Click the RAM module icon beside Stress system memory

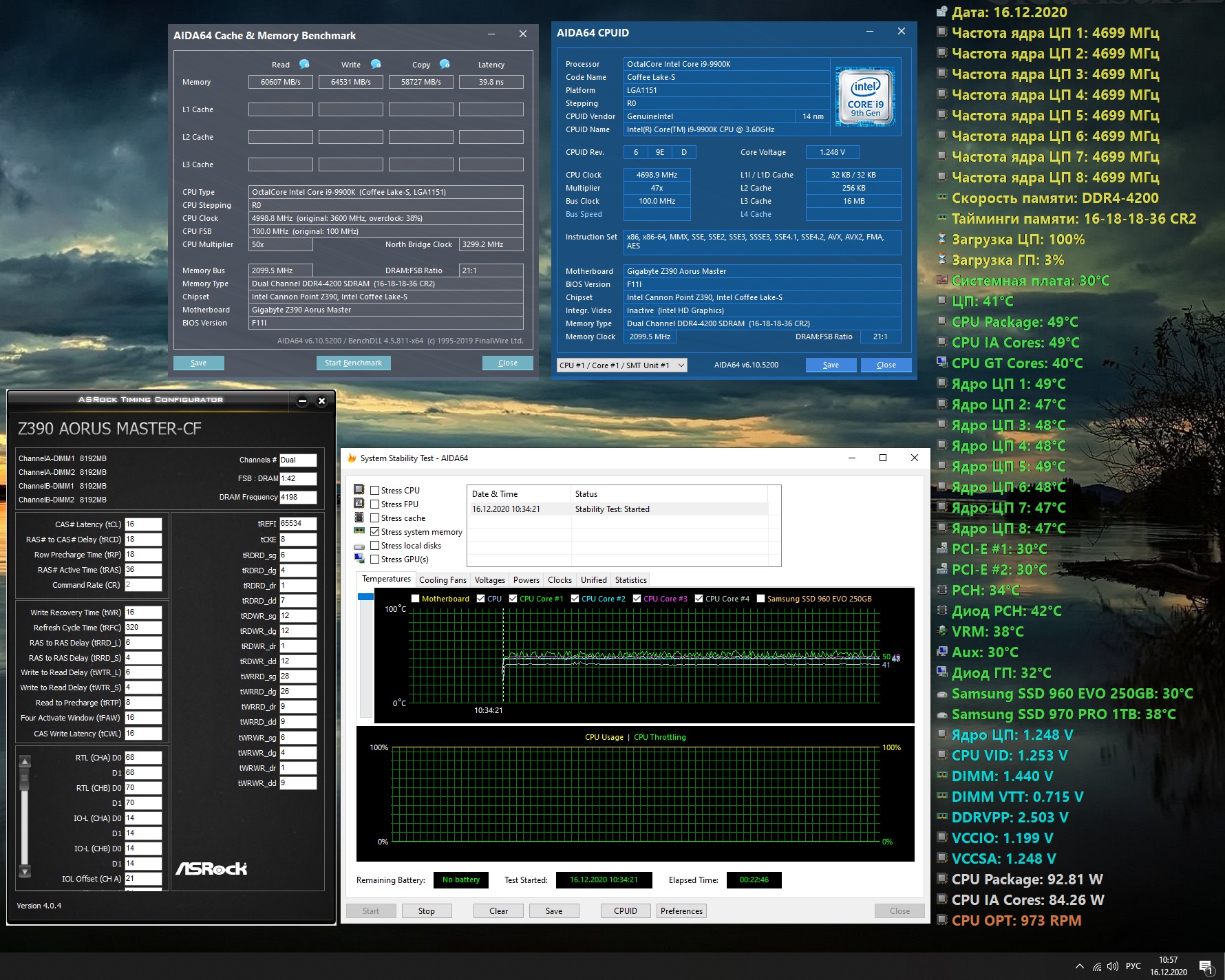(359, 531)
